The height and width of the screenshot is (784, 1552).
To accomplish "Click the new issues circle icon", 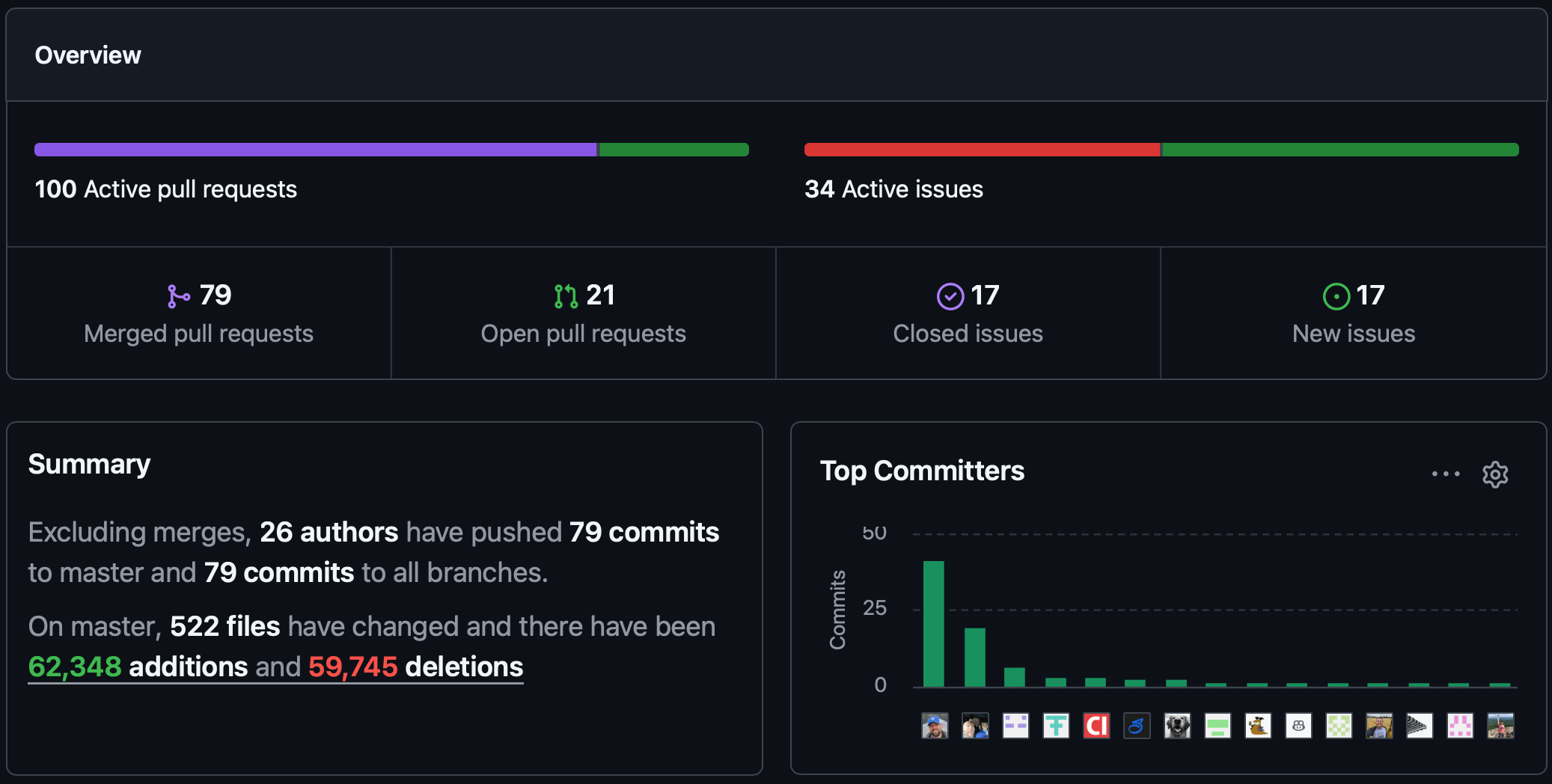I will click(x=1336, y=296).
